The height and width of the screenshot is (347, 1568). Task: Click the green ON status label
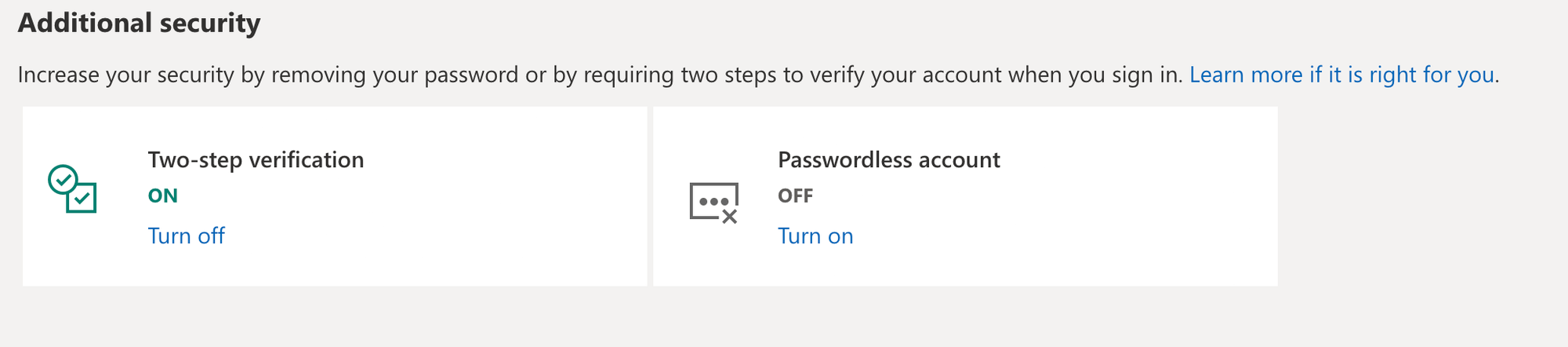(x=163, y=195)
